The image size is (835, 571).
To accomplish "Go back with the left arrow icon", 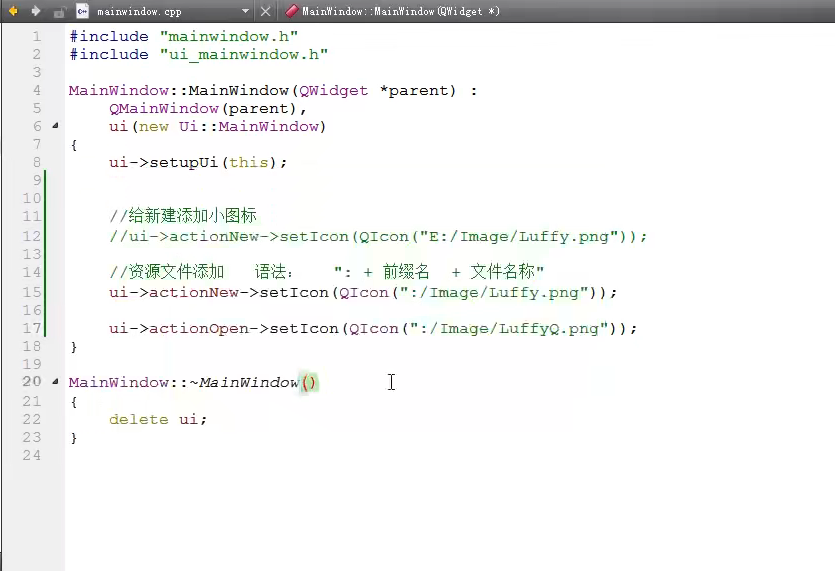I will pos(13,11).
